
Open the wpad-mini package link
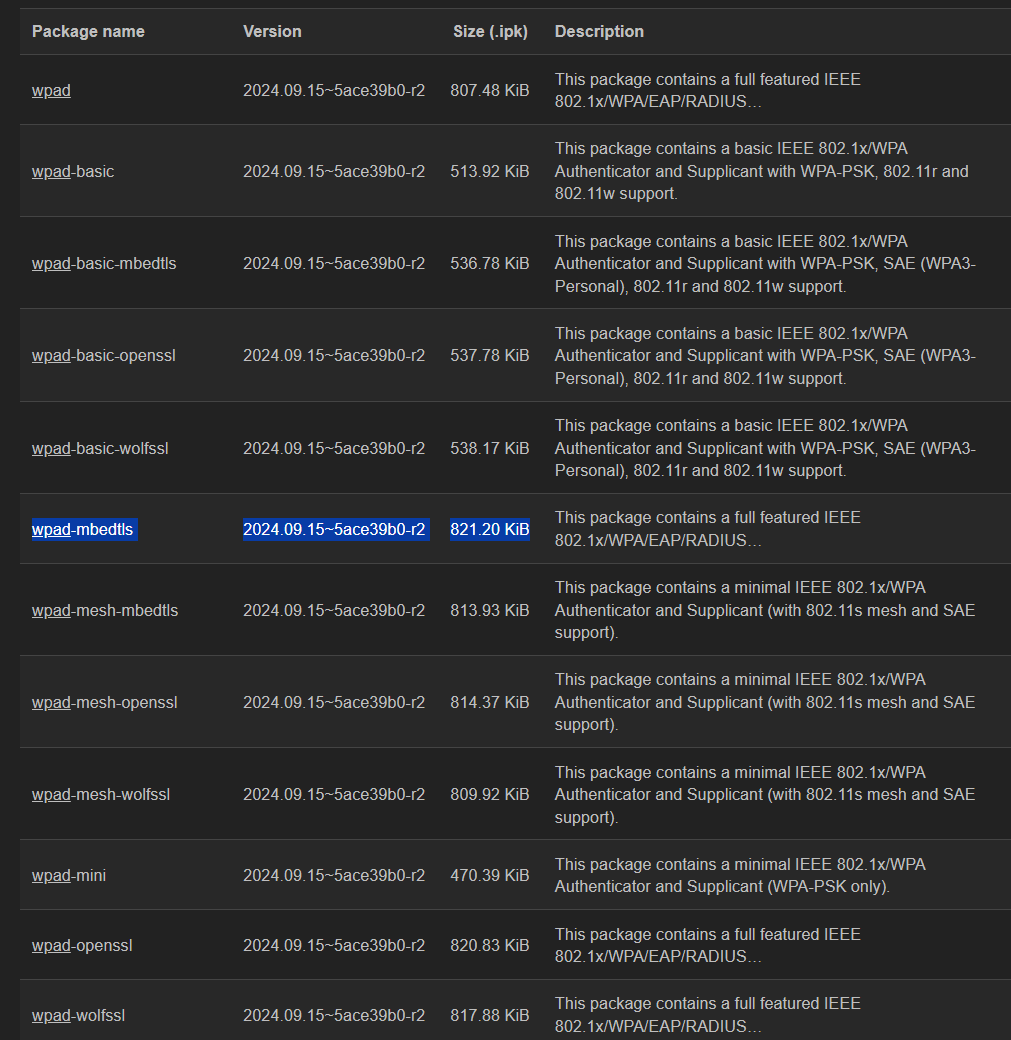pos(69,876)
